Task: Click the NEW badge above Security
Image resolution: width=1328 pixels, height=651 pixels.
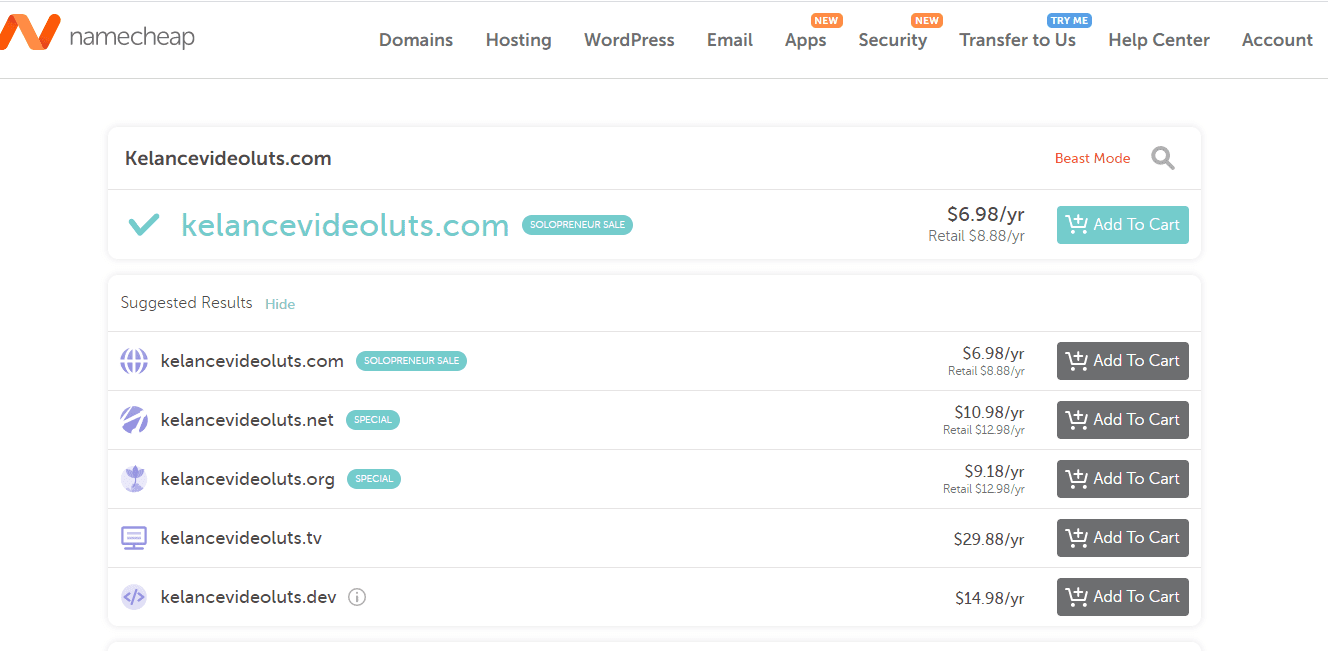Action: 927,20
